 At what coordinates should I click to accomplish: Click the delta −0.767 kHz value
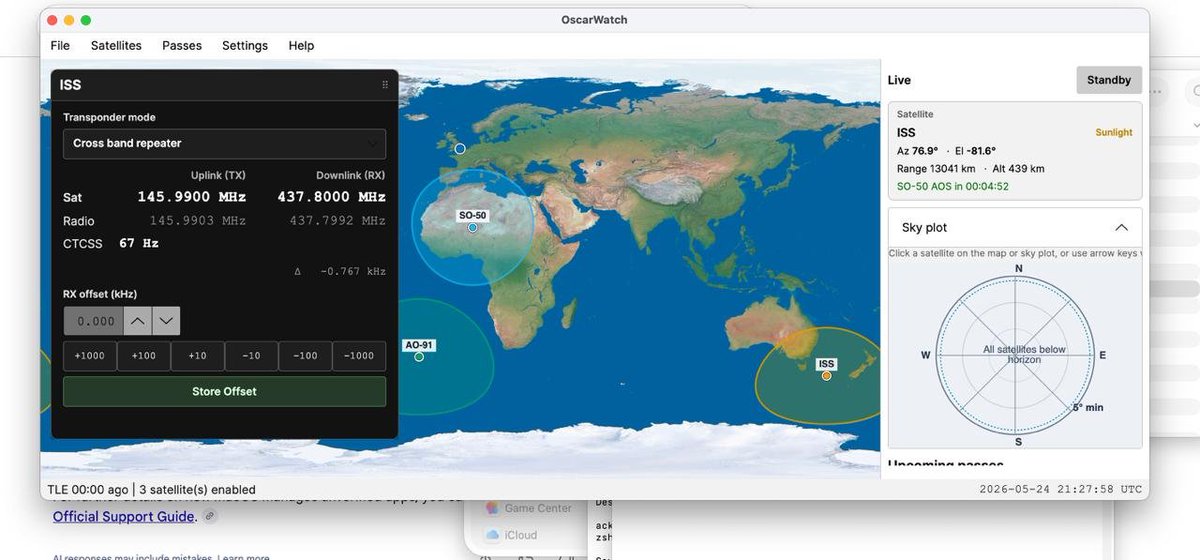(353, 271)
